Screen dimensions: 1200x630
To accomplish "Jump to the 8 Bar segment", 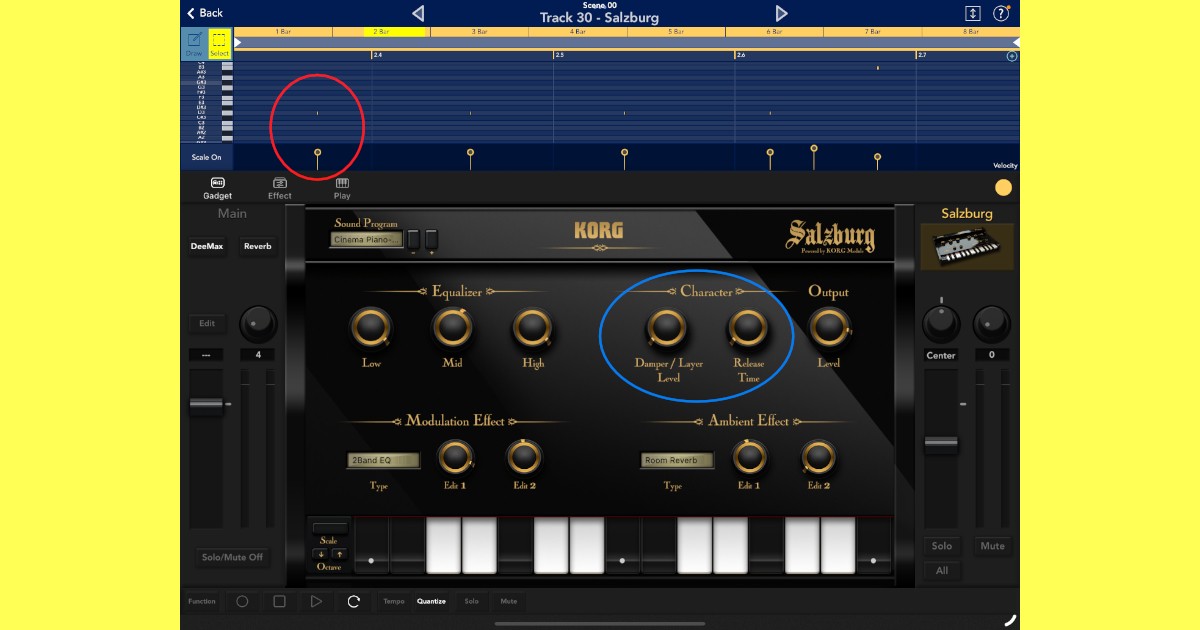I will tap(971, 32).
